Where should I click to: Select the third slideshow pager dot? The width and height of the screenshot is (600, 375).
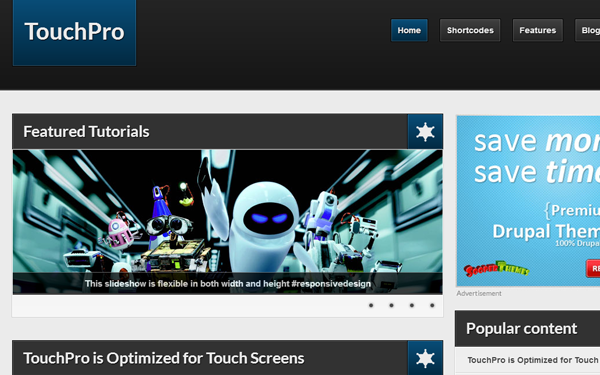pyautogui.click(x=412, y=305)
